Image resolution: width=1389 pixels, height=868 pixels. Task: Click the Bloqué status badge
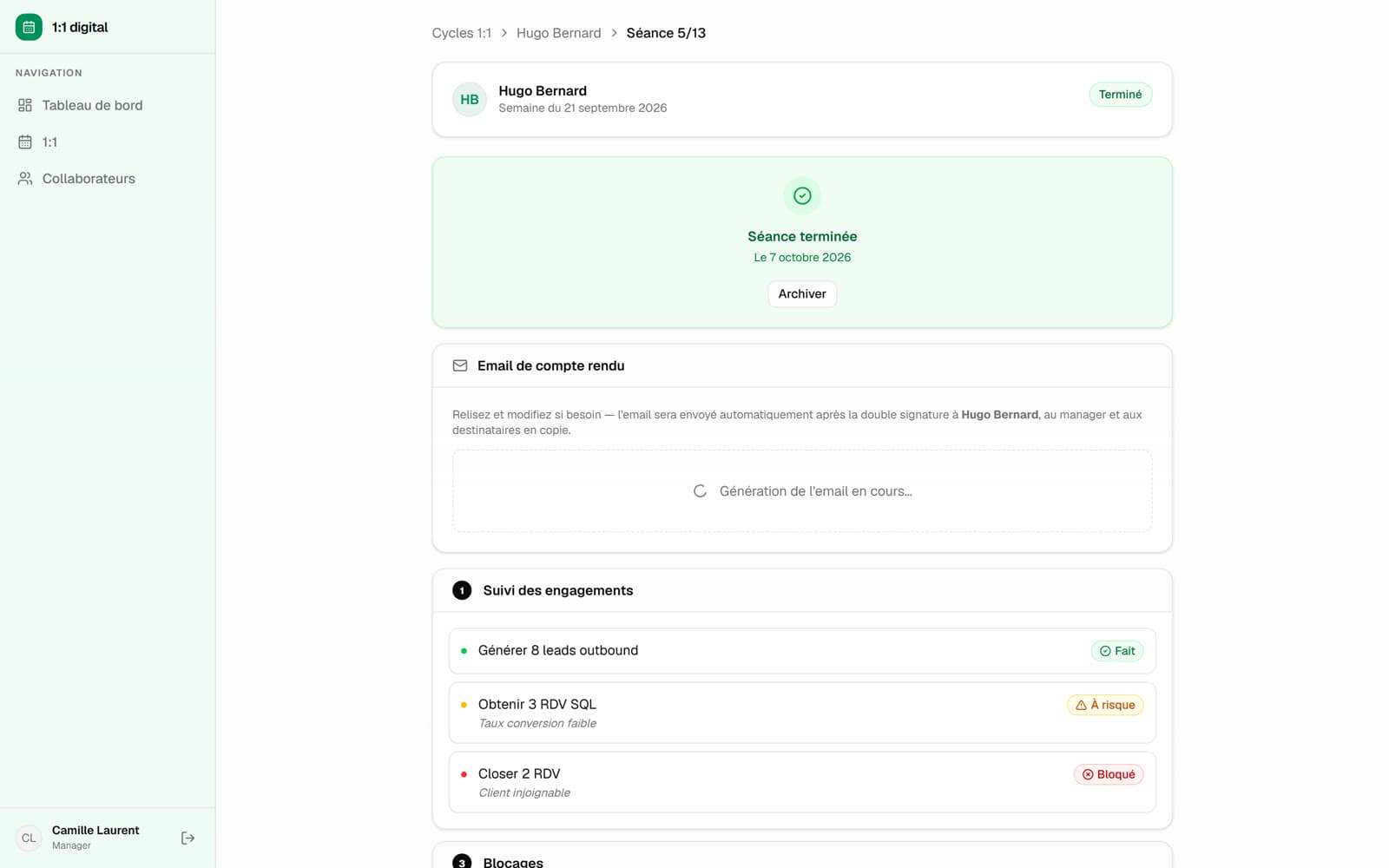pyautogui.click(x=1109, y=774)
